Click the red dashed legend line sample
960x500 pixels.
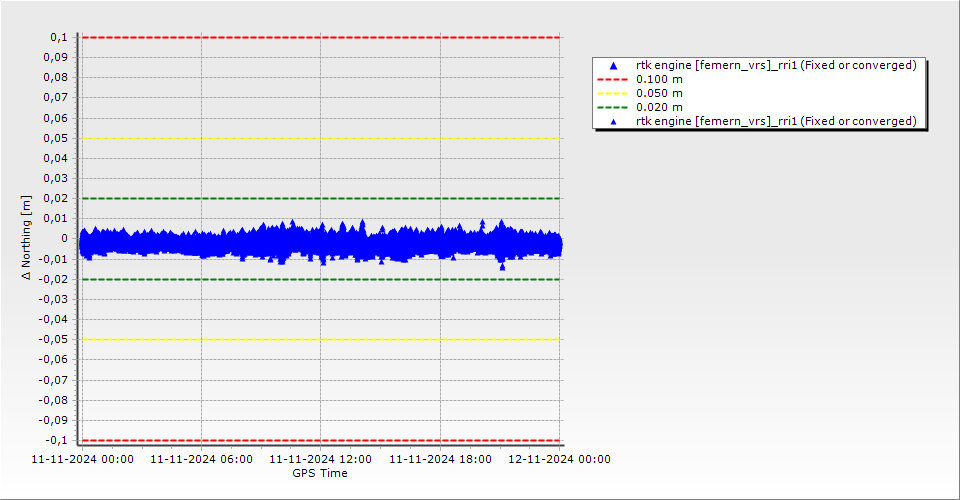click(614, 79)
